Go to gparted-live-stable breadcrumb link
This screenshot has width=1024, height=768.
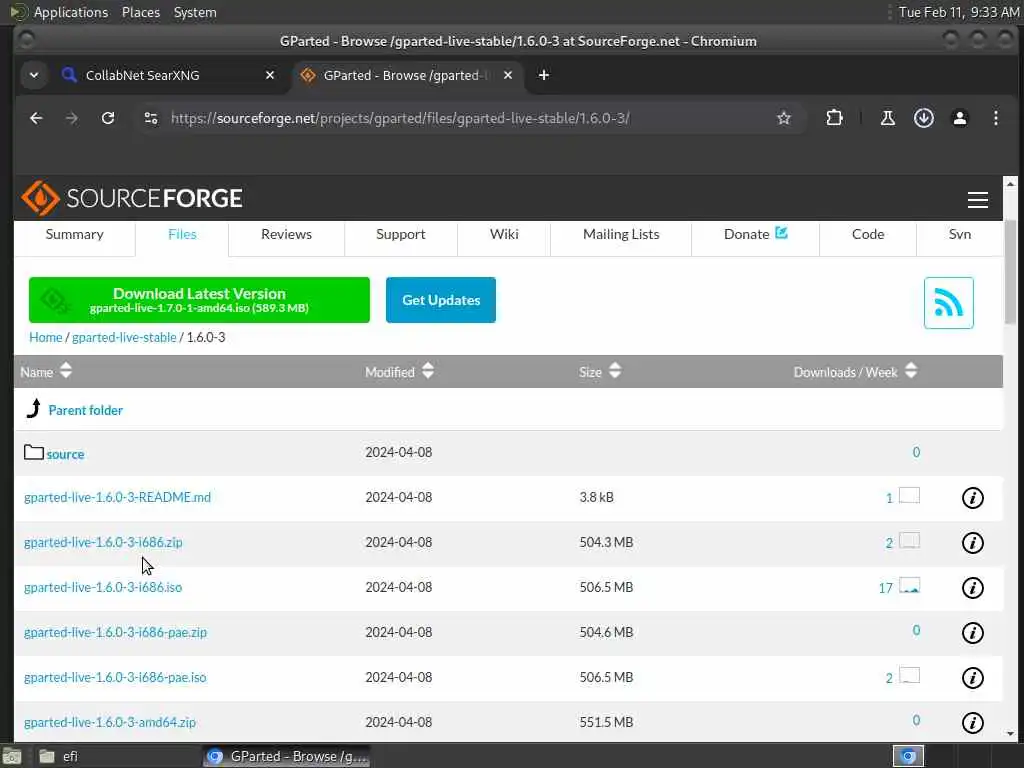click(124, 338)
